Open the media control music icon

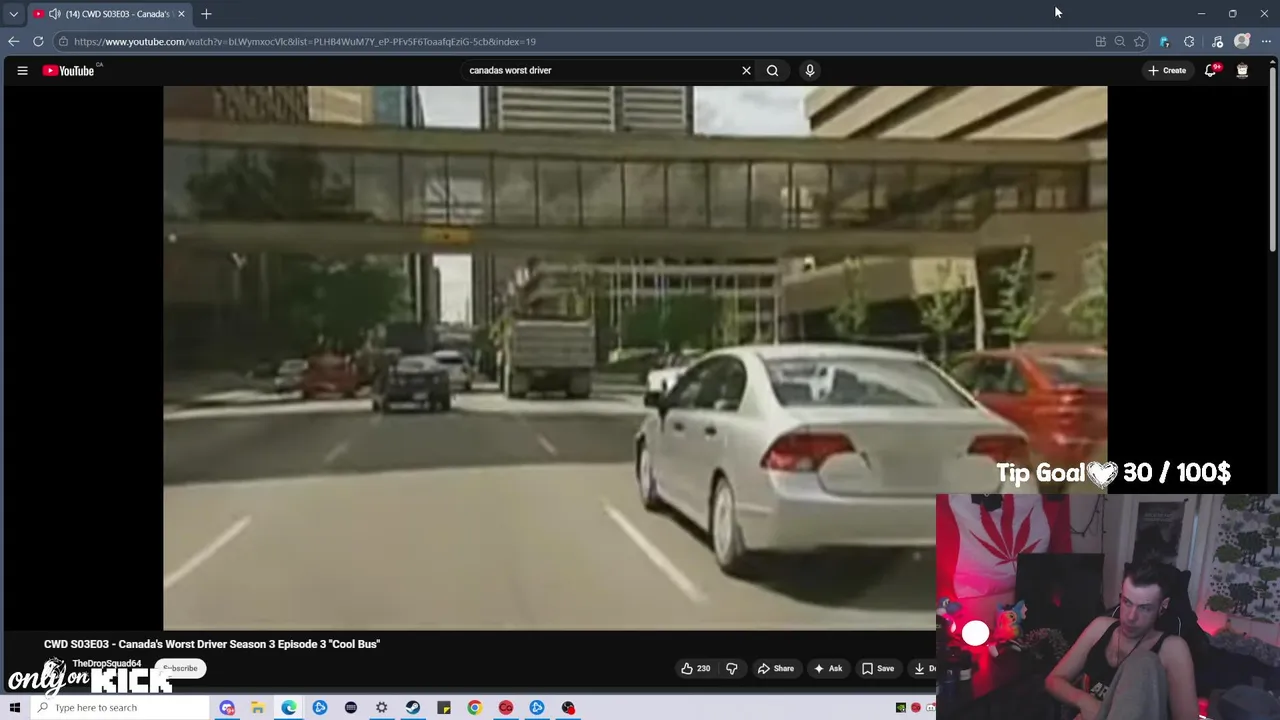(x=1217, y=41)
